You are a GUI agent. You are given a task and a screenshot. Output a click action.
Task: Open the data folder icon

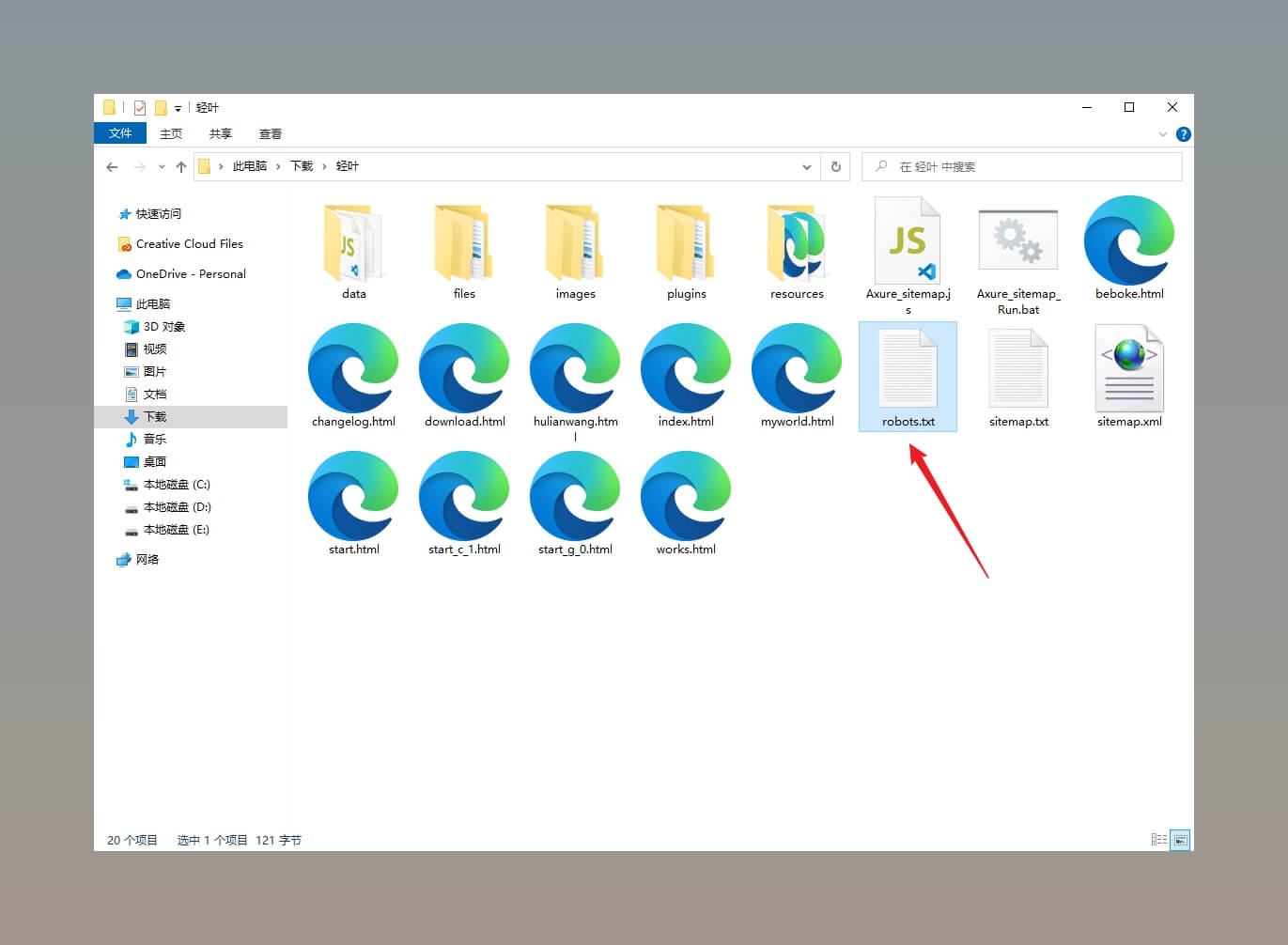pos(353,243)
